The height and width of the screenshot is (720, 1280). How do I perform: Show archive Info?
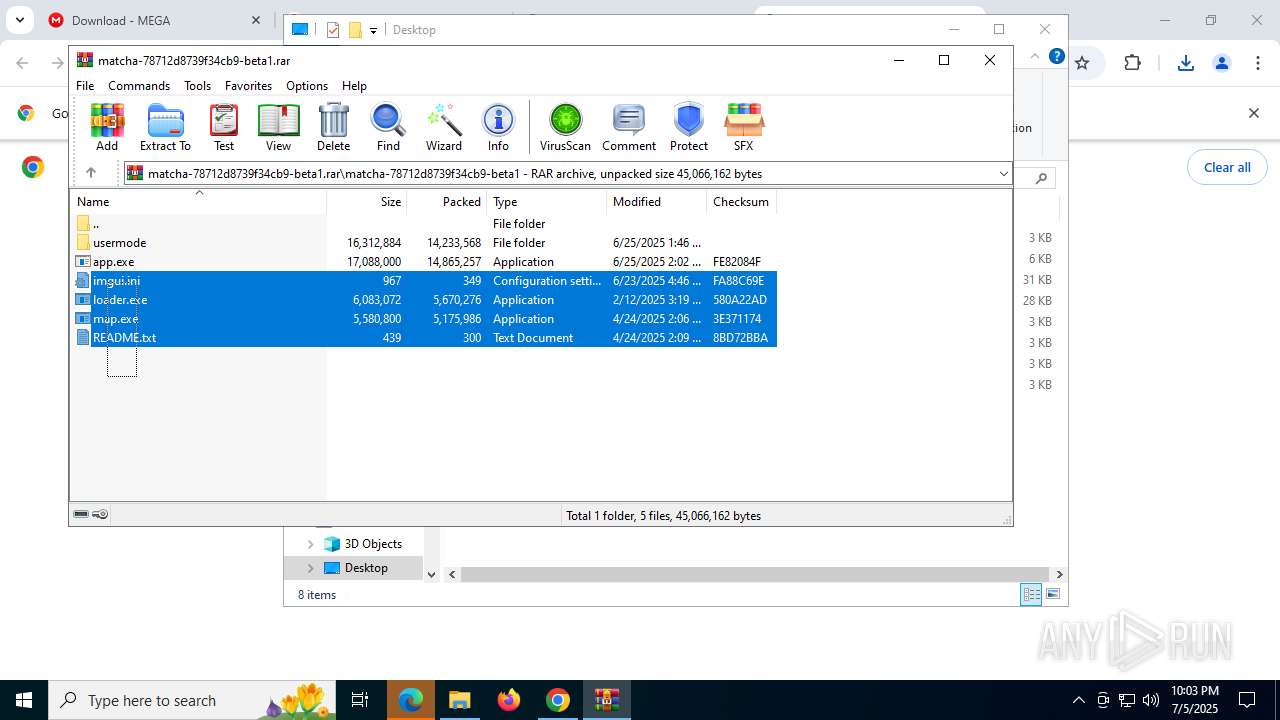coord(498,127)
